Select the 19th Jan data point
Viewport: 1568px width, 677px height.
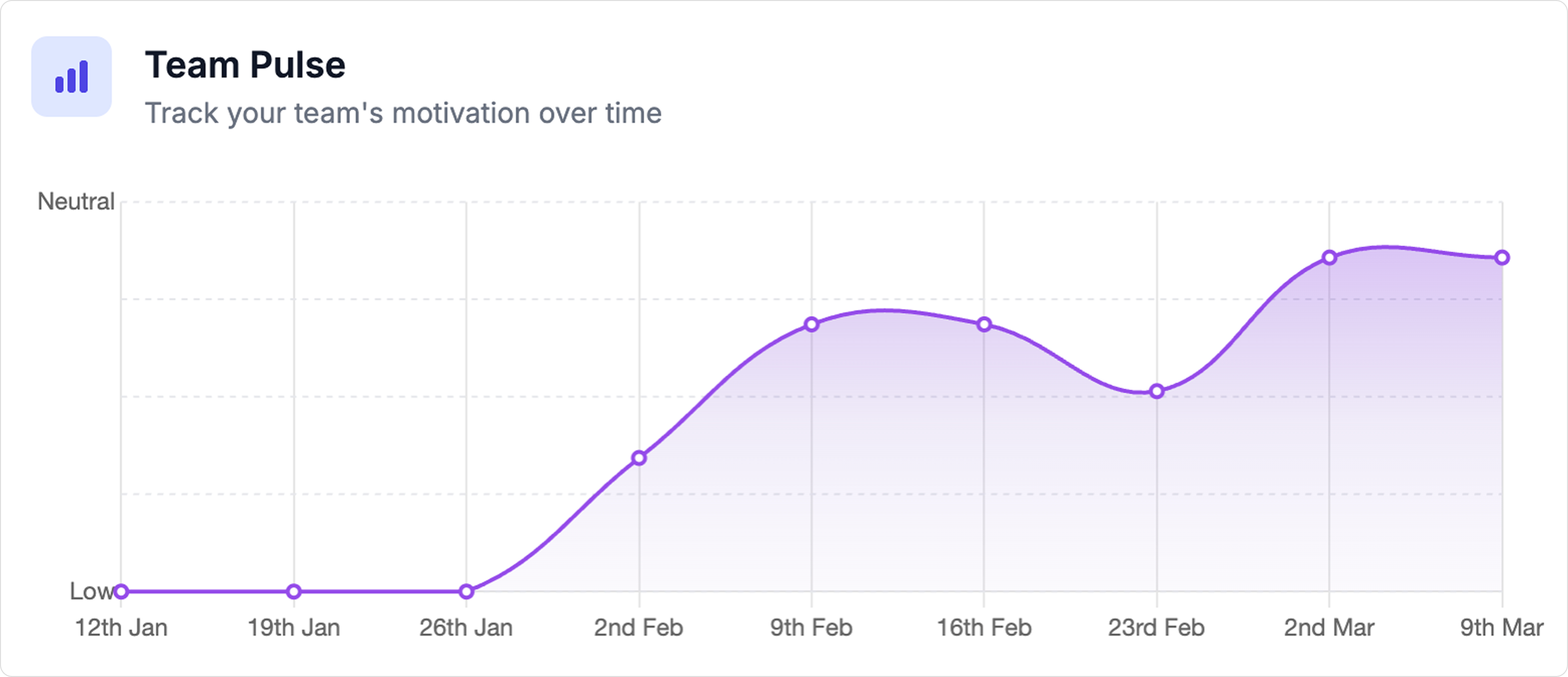pyautogui.click(x=294, y=591)
